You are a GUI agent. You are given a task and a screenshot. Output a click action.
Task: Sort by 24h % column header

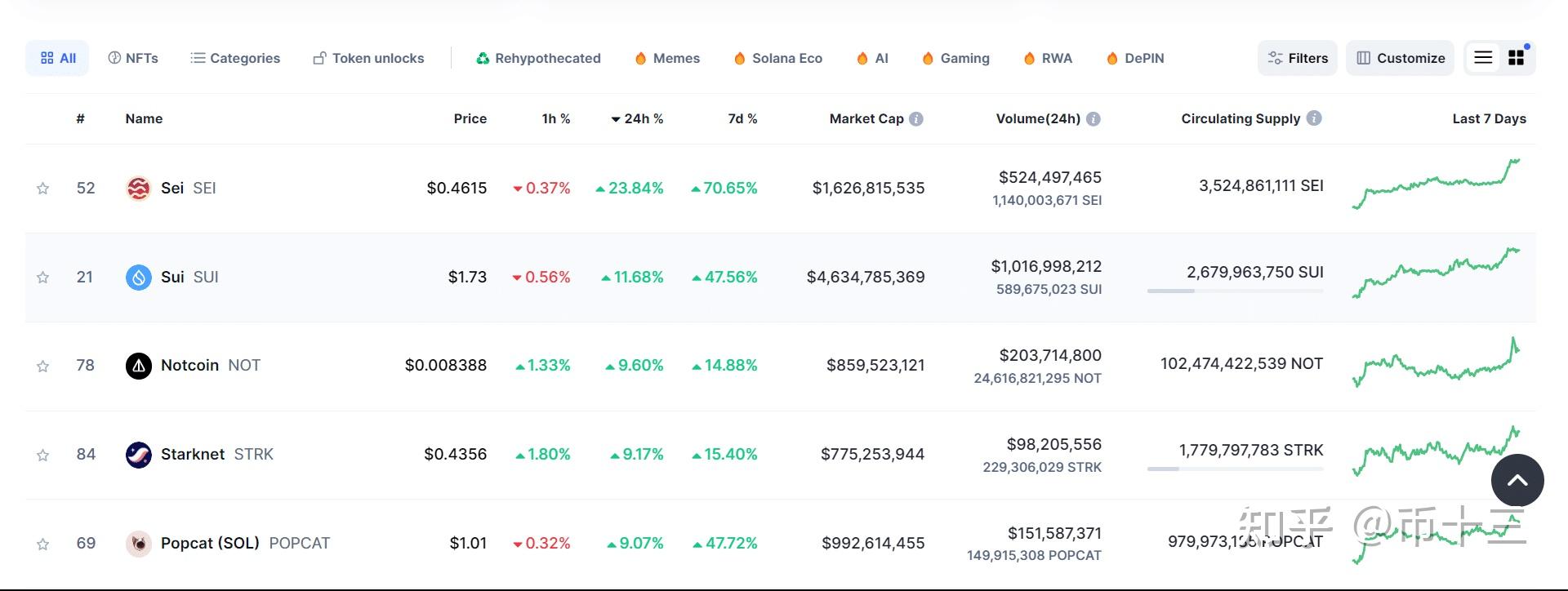point(638,119)
